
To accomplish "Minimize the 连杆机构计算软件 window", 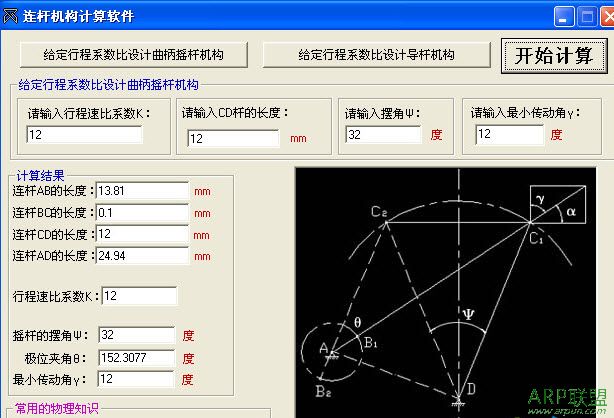I will coord(564,17).
